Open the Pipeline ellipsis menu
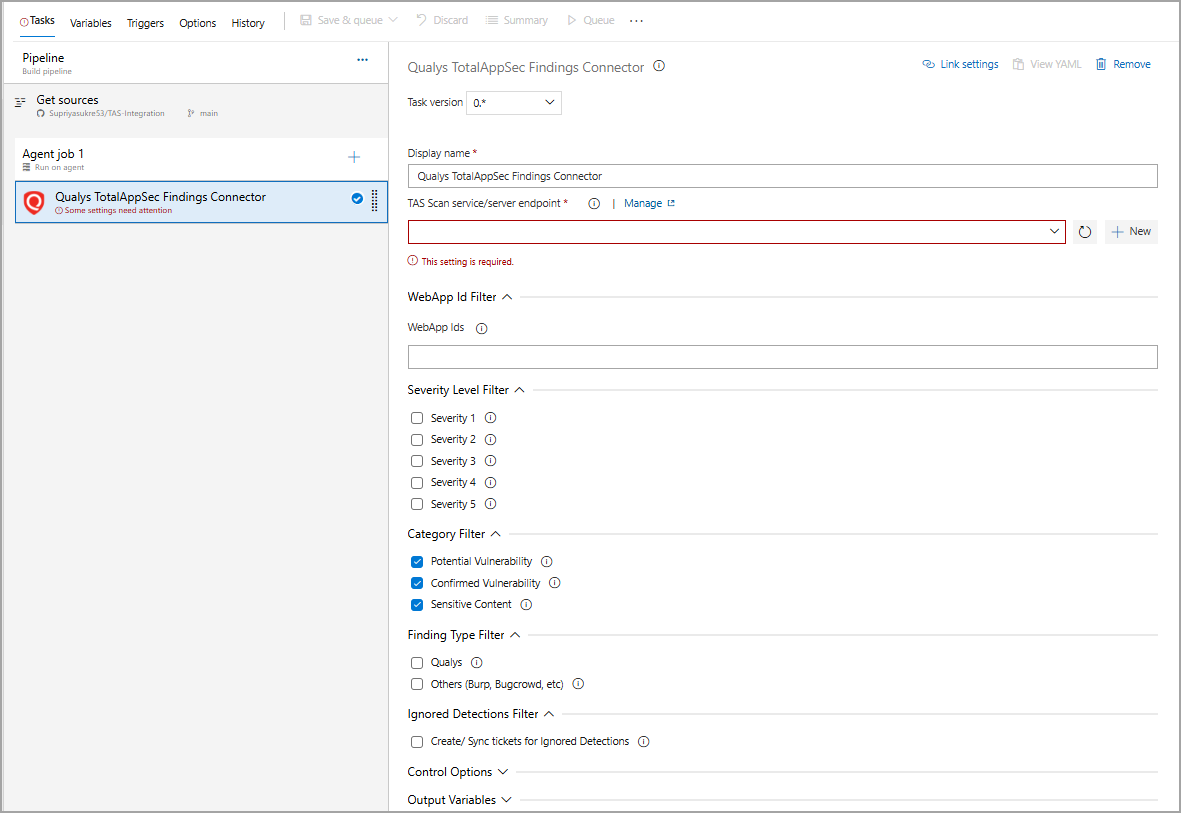This screenshot has height=813, width=1181. tap(362, 60)
